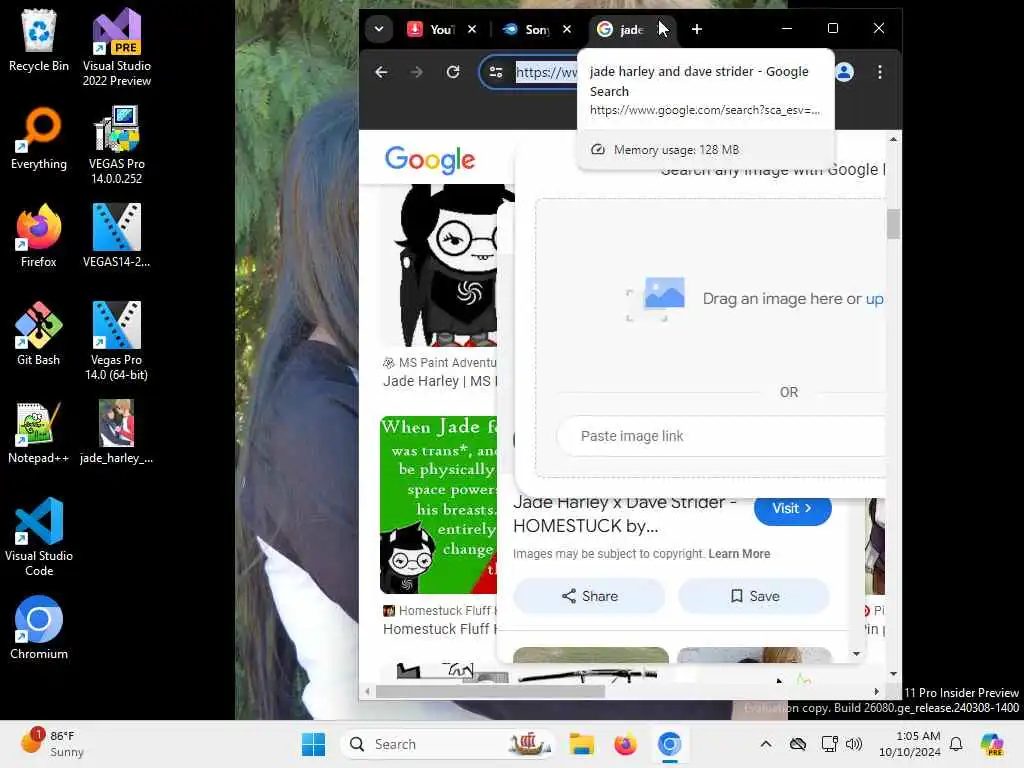Open network display tray icon
The height and width of the screenshot is (768, 1024).
[x=829, y=744]
